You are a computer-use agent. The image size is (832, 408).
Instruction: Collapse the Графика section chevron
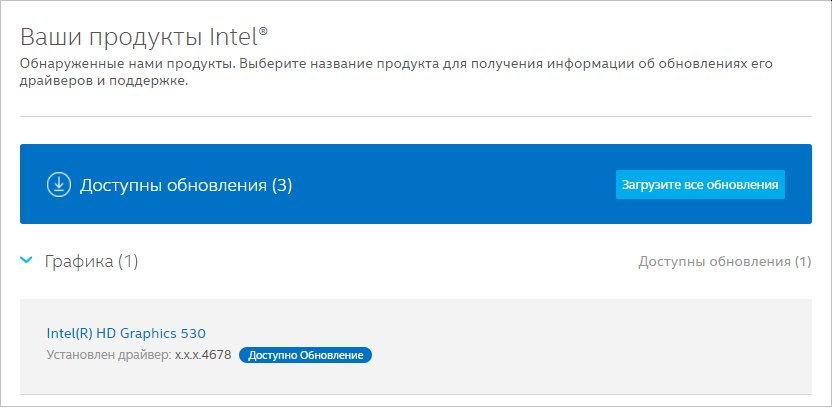(x=25, y=261)
